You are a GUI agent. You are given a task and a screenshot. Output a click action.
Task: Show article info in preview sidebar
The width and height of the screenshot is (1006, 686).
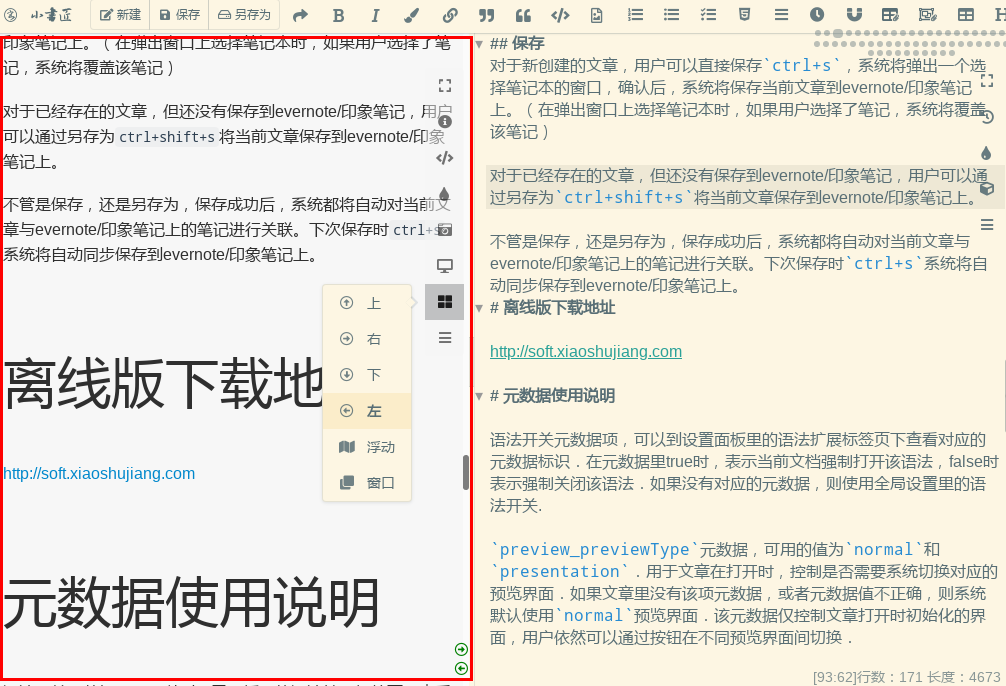click(x=445, y=121)
